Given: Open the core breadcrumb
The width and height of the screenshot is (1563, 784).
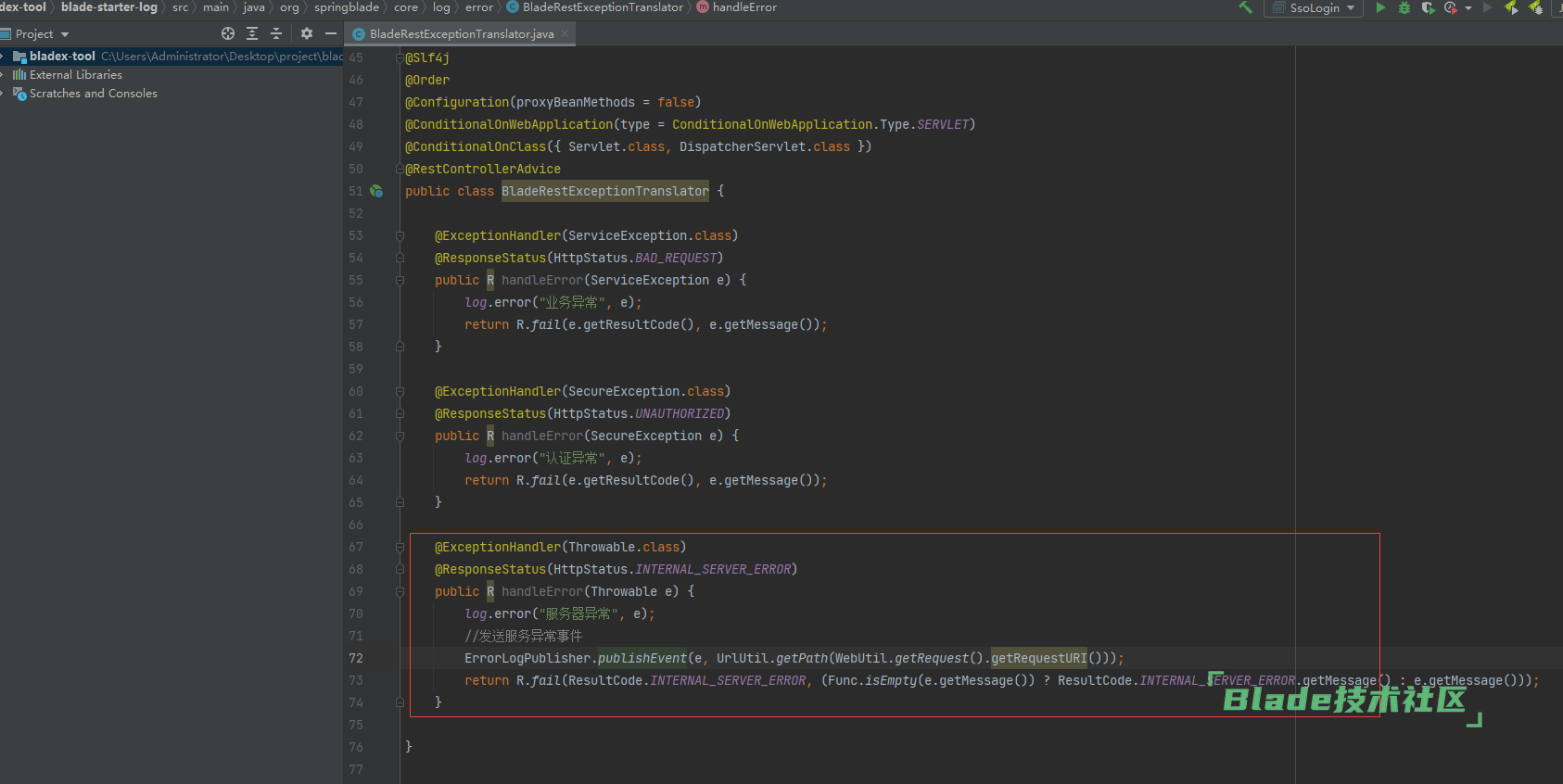Looking at the screenshot, I should [406, 7].
